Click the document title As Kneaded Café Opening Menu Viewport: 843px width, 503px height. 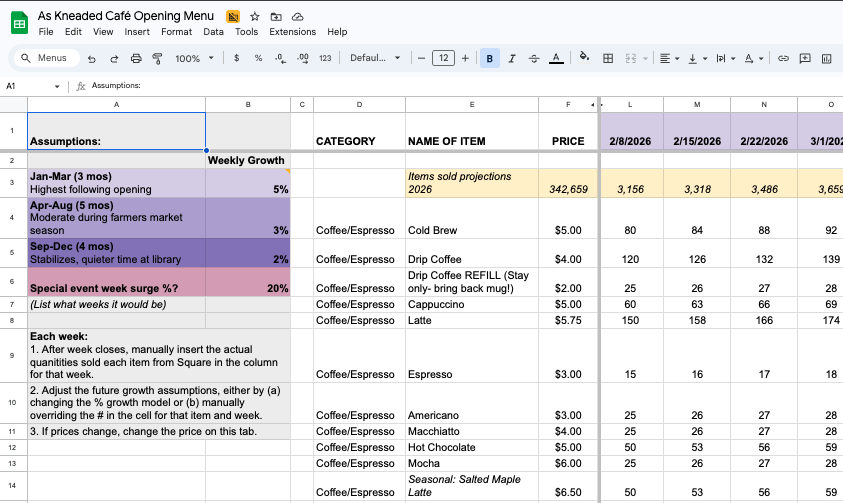[x=126, y=16]
